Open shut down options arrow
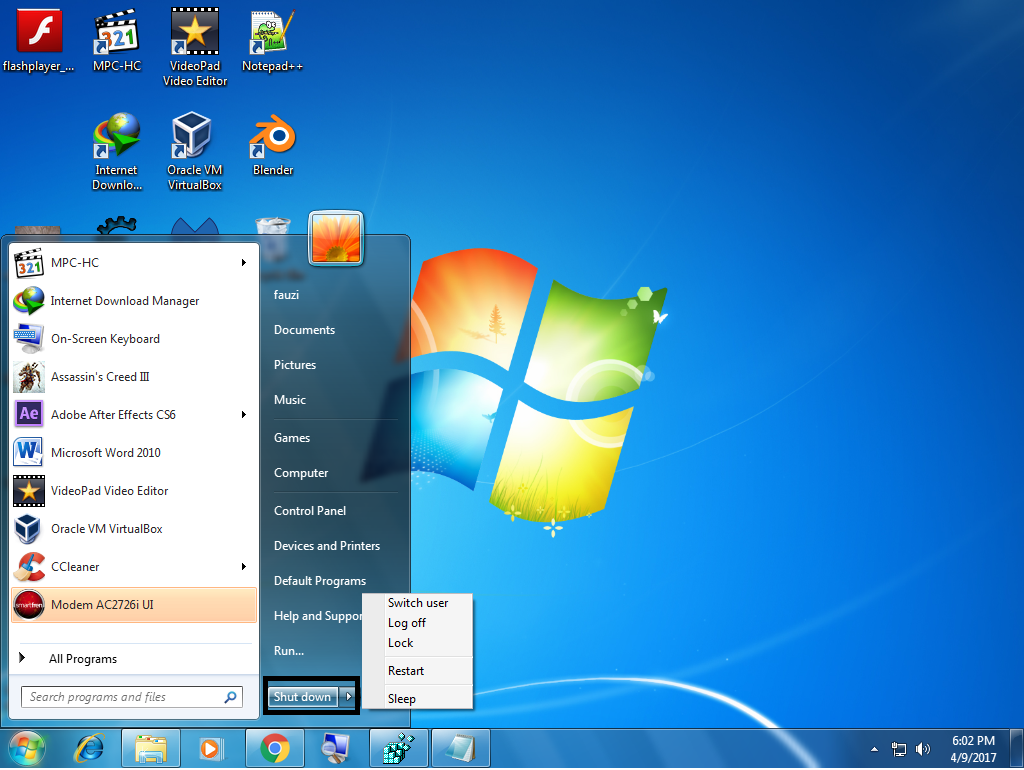 tap(349, 696)
